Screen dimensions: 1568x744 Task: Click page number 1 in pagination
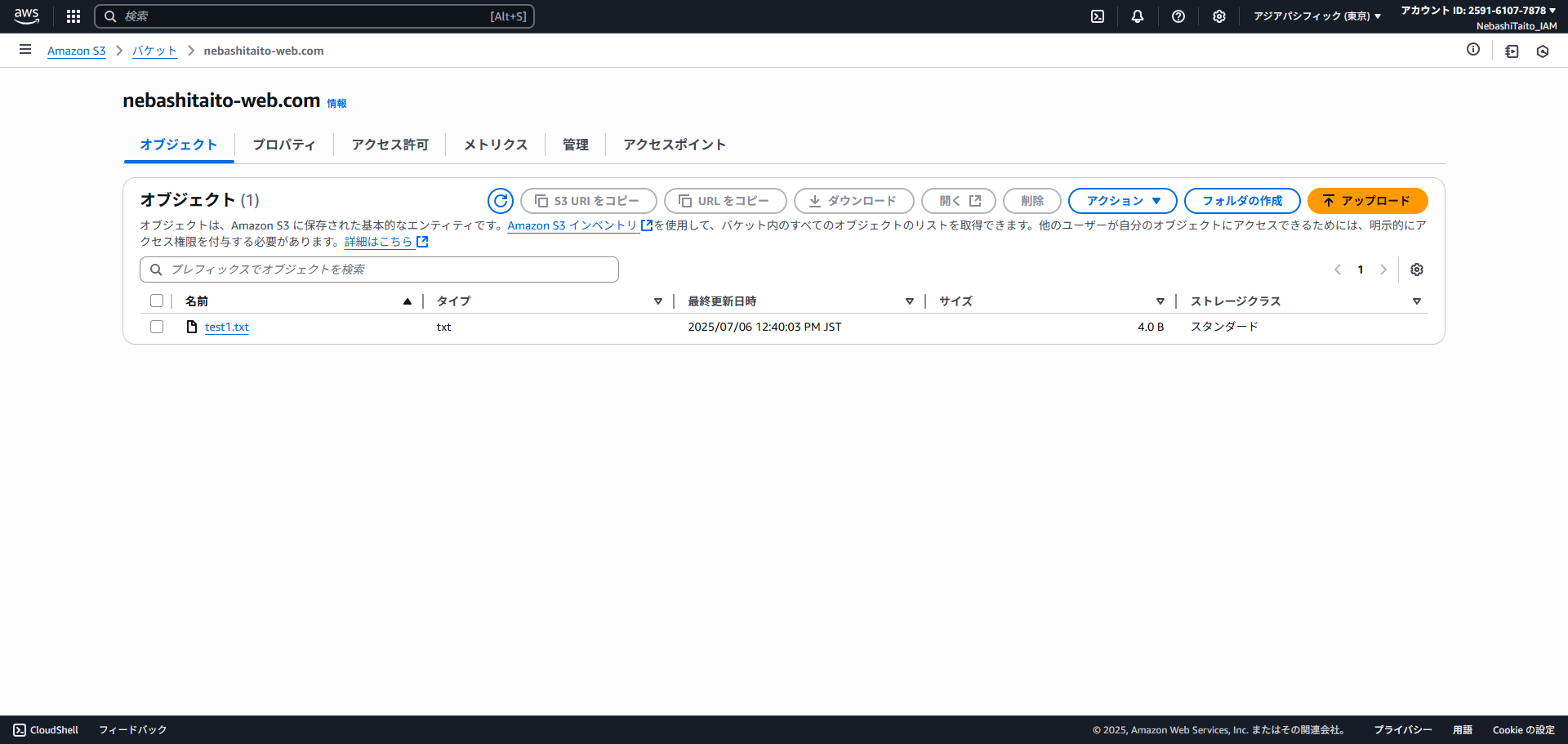point(1361,270)
